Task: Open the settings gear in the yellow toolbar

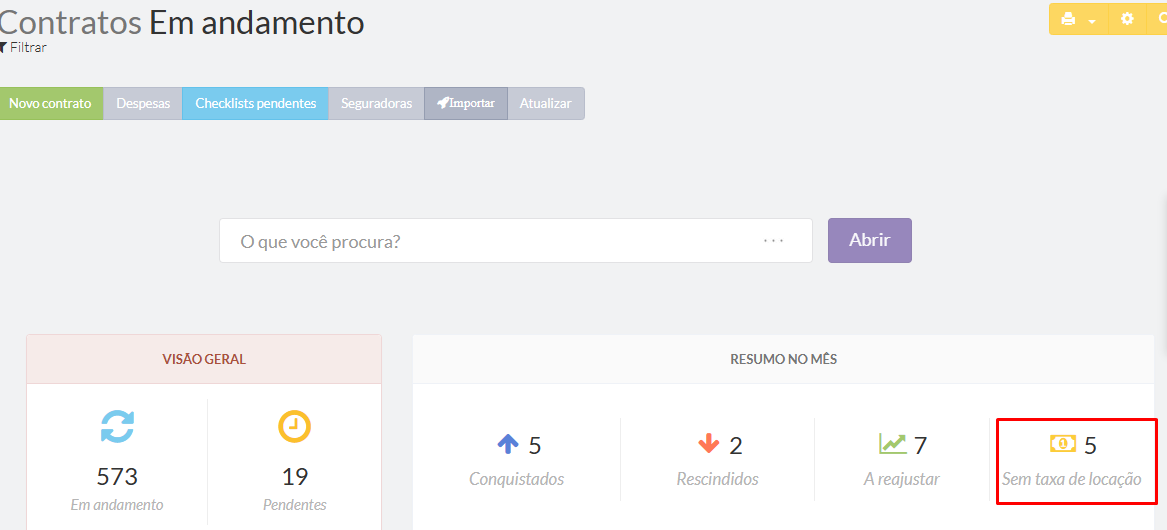Action: coord(1127,19)
